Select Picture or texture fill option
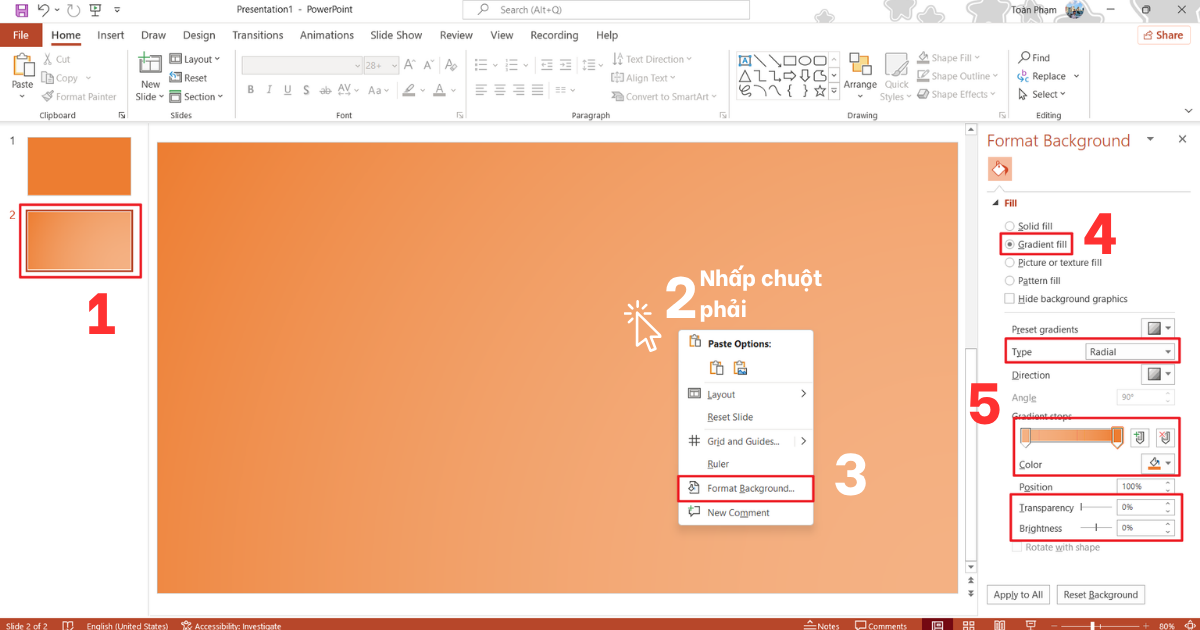Image resolution: width=1200 pixels, height=630 pixels. click(x=1009, y=263)
